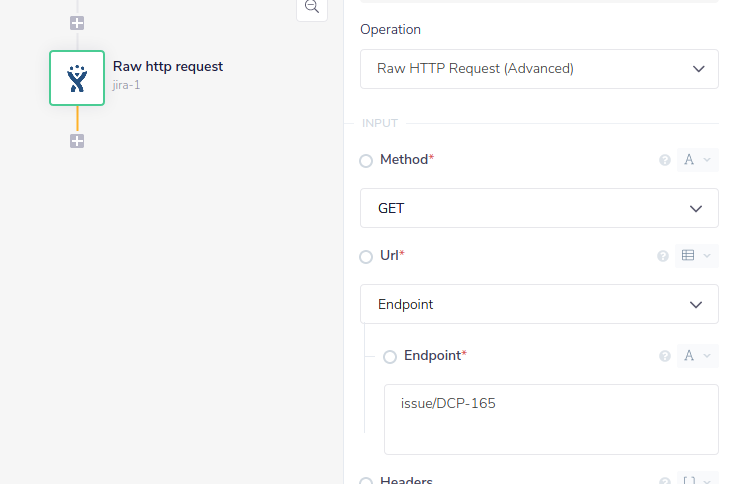Change the Method input type selector
The width and height of the screenshot is (734, 484).
coord(697,160)
